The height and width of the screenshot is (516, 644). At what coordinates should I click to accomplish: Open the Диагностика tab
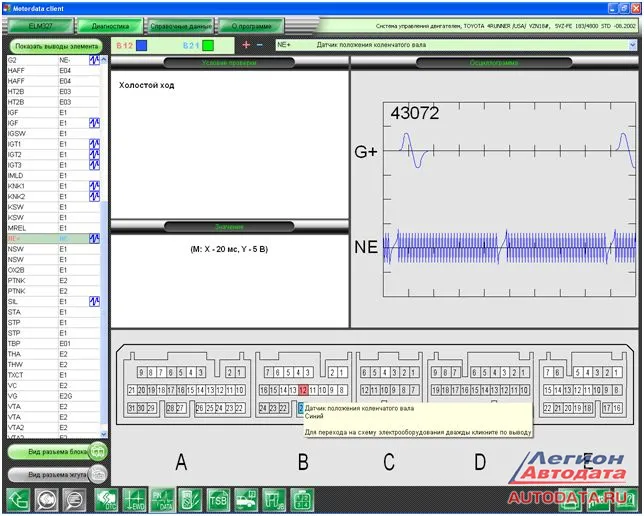point(109,25)
